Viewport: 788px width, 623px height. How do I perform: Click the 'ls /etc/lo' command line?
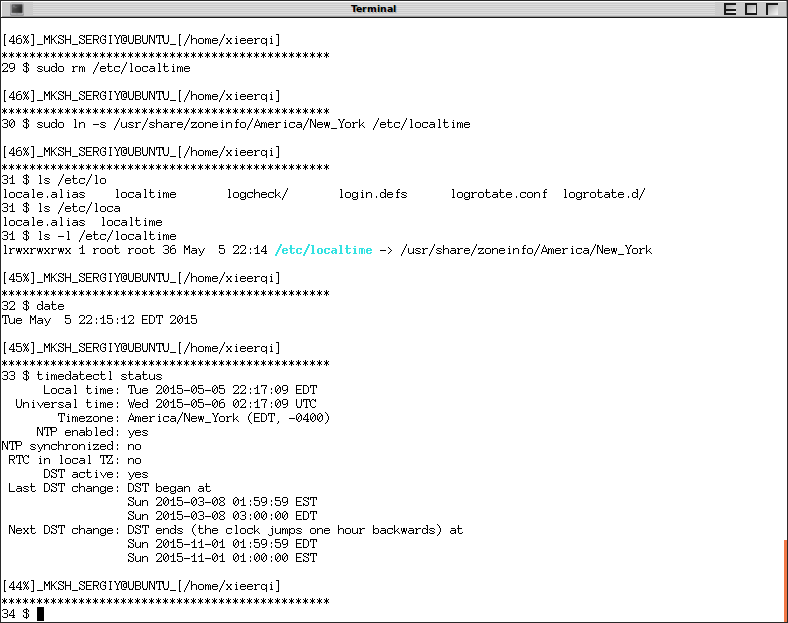tap(54, 180)
